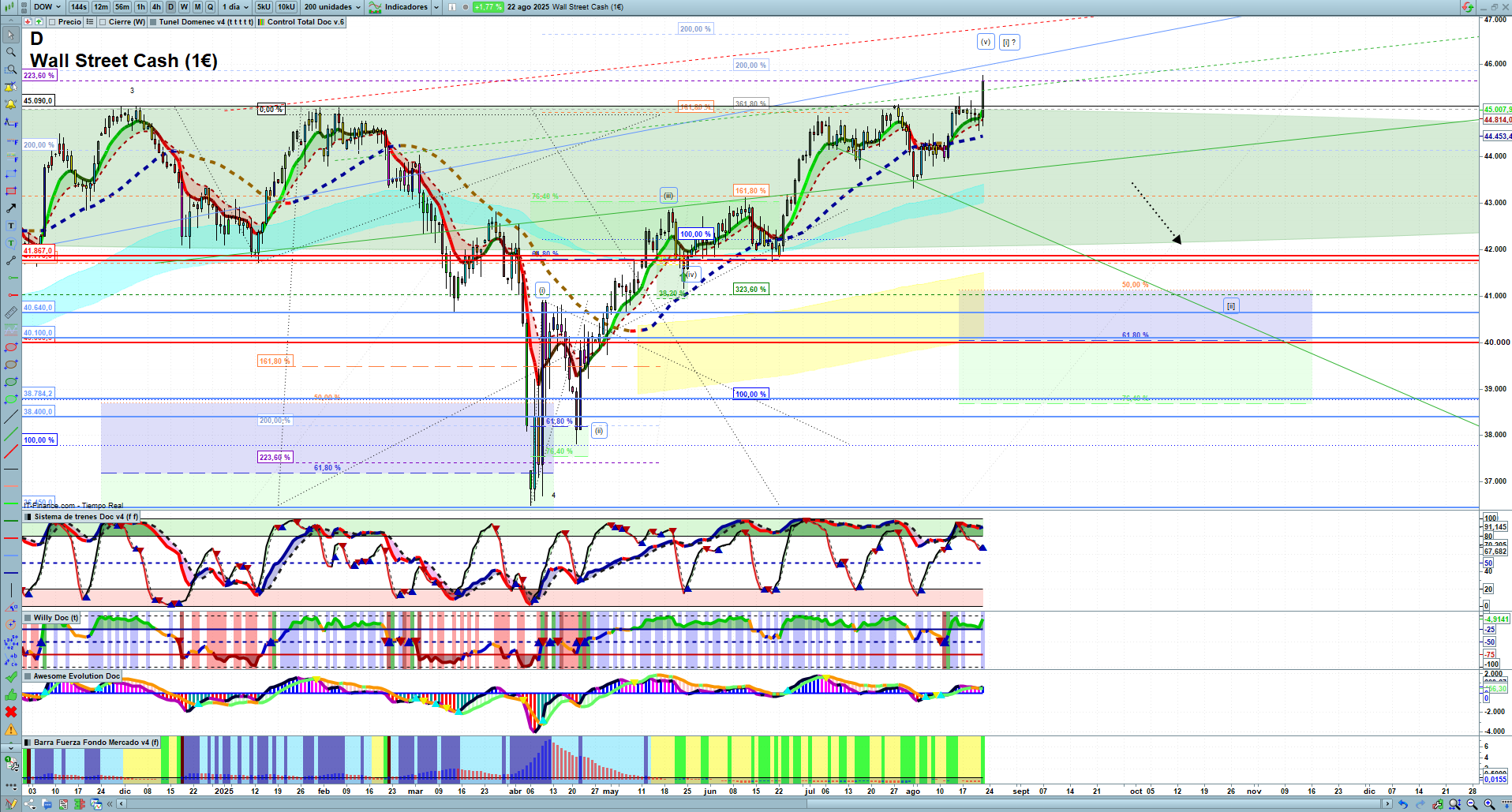Set history to 10kU units
This screenshot has width=1512, height=812.
click(x=286, y=7)
